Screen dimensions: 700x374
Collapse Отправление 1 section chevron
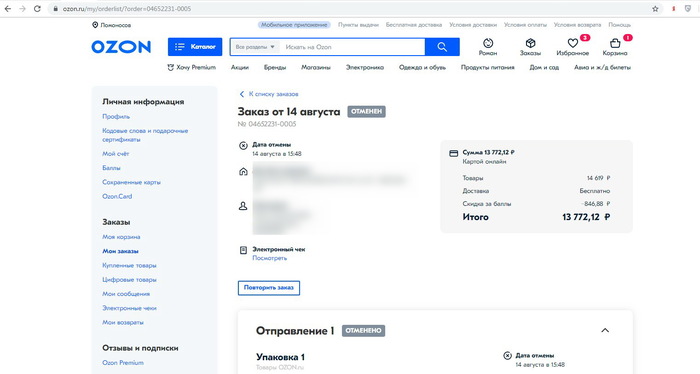click(x=605, y=330)
